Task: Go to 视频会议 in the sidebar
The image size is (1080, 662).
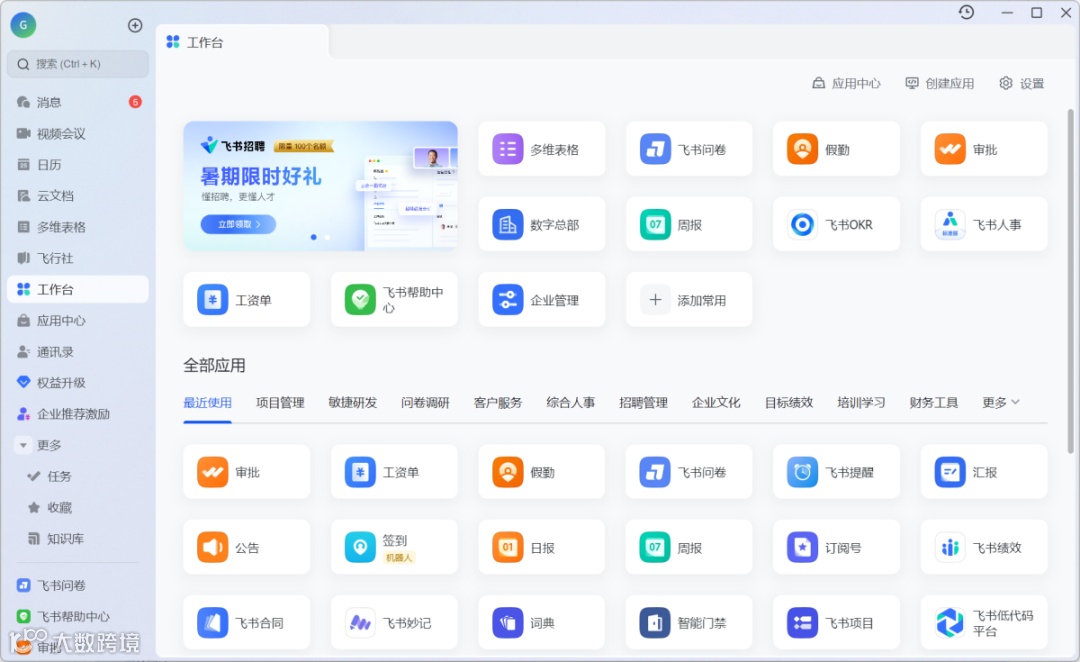Action: point(78,134)
